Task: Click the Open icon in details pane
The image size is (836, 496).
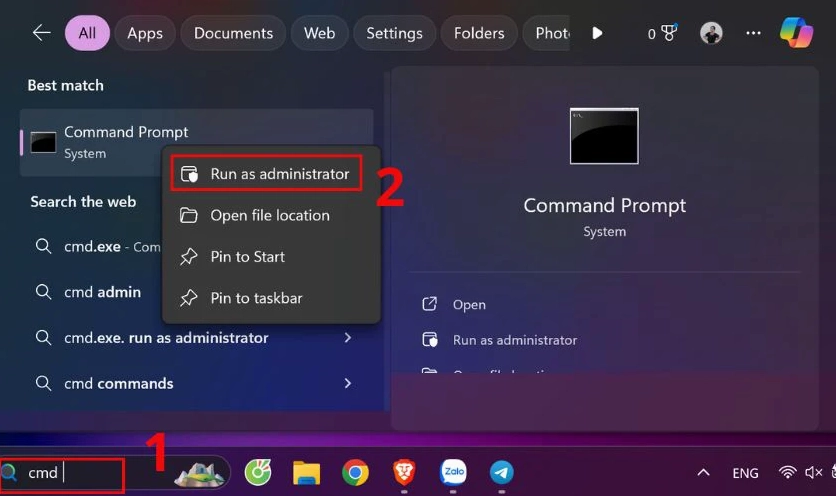Action: [430, 304]
